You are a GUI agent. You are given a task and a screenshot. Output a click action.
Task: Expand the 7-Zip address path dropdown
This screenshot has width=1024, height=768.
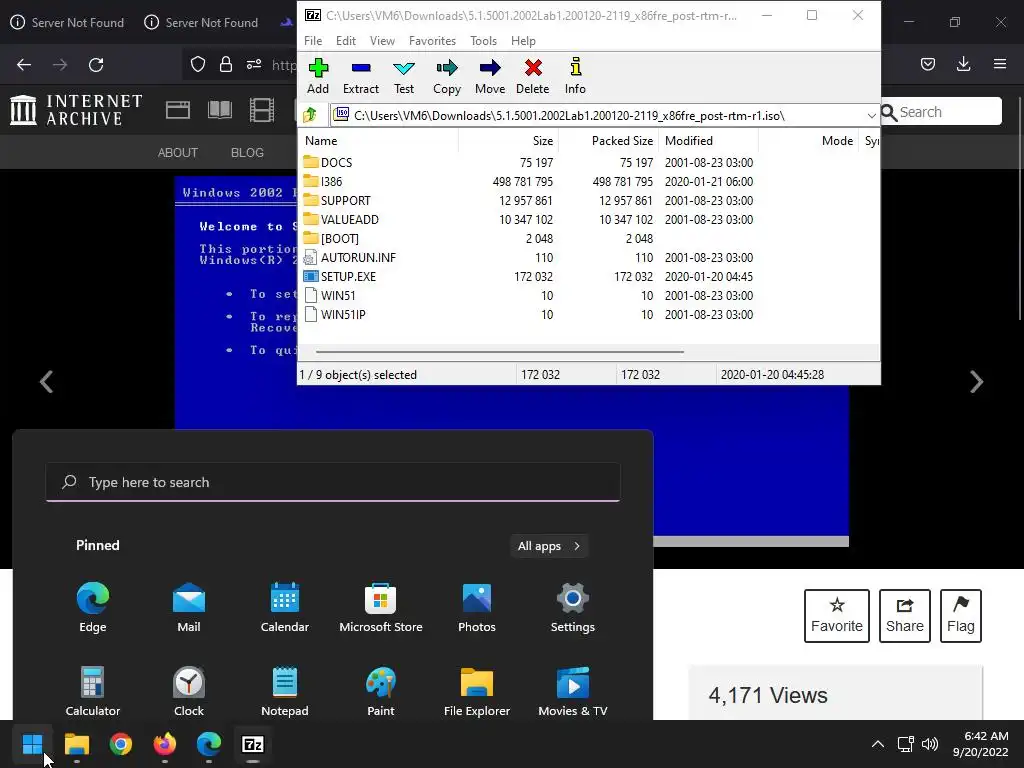click(x=871, y=116)
